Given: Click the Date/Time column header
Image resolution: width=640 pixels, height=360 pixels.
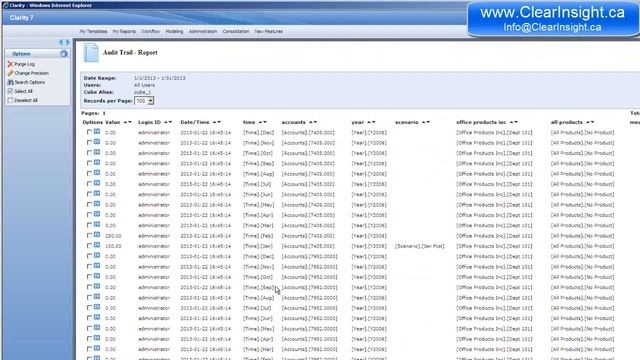Looking at the screenshot, I should [195, 122].
